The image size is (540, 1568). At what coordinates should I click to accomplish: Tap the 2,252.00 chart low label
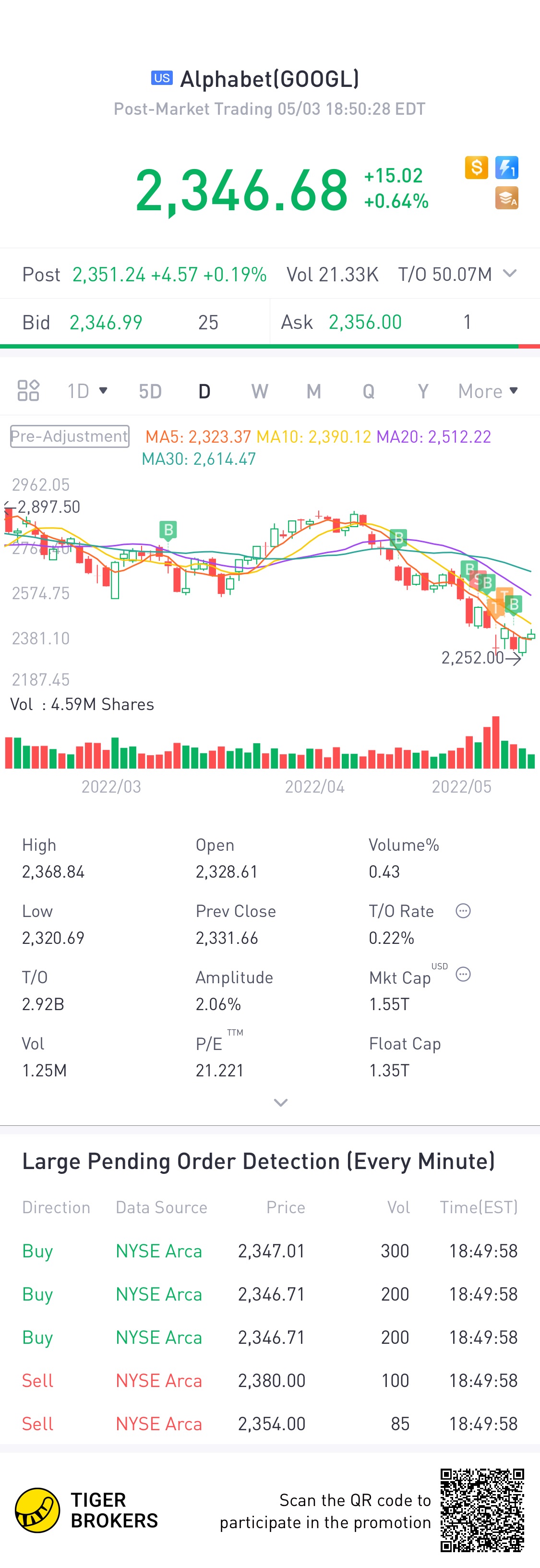472,657
